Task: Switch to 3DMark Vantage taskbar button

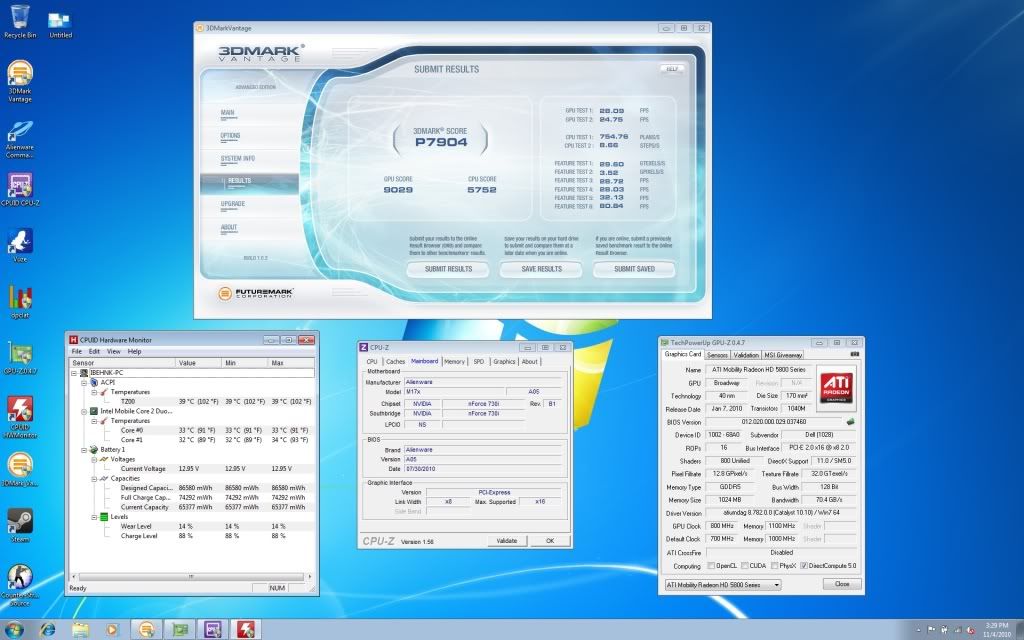Action: click(x=147, y=630)
